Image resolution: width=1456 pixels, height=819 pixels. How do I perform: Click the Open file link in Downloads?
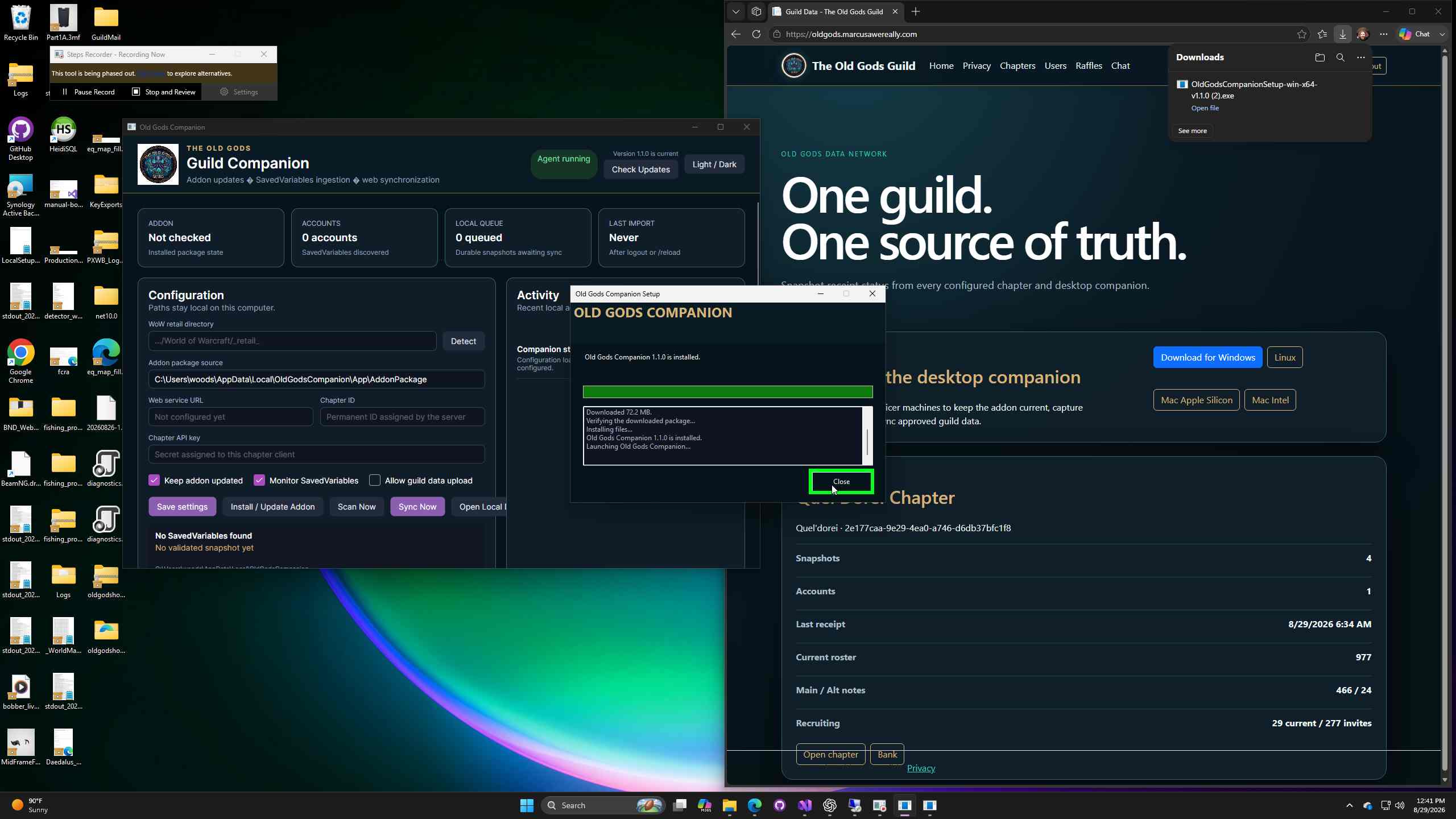(1205, 108)
